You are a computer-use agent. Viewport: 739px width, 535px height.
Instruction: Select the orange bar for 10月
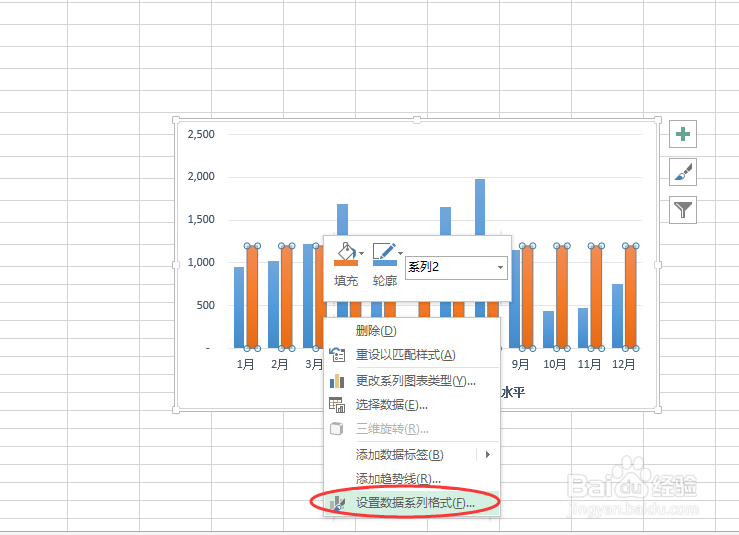pos(562,297)
